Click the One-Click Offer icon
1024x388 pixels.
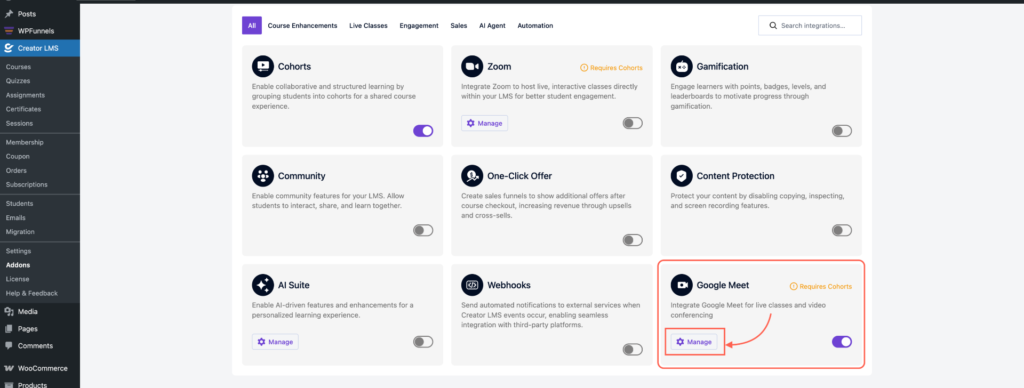coord(472,176)
